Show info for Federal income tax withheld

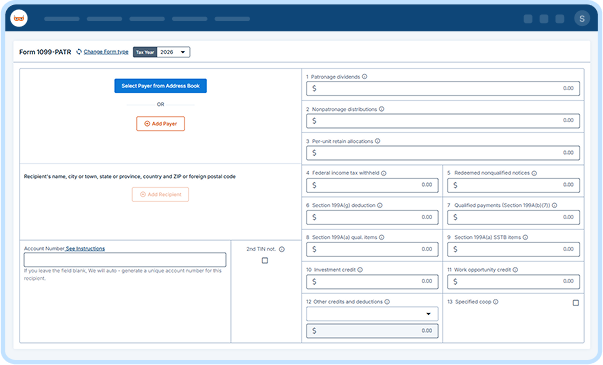coord(383,173)
